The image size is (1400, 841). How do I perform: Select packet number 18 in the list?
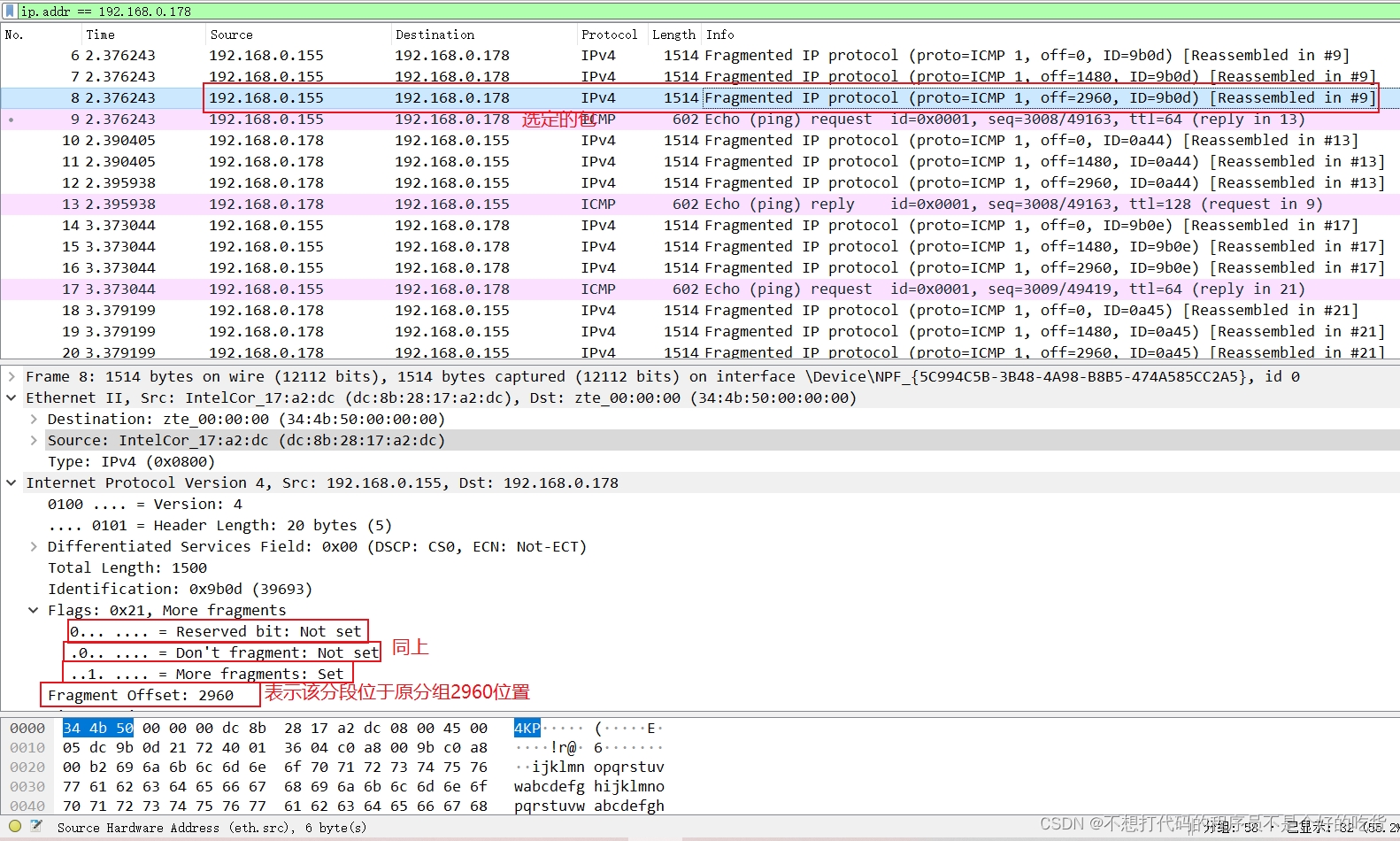[x=700, y=310]
